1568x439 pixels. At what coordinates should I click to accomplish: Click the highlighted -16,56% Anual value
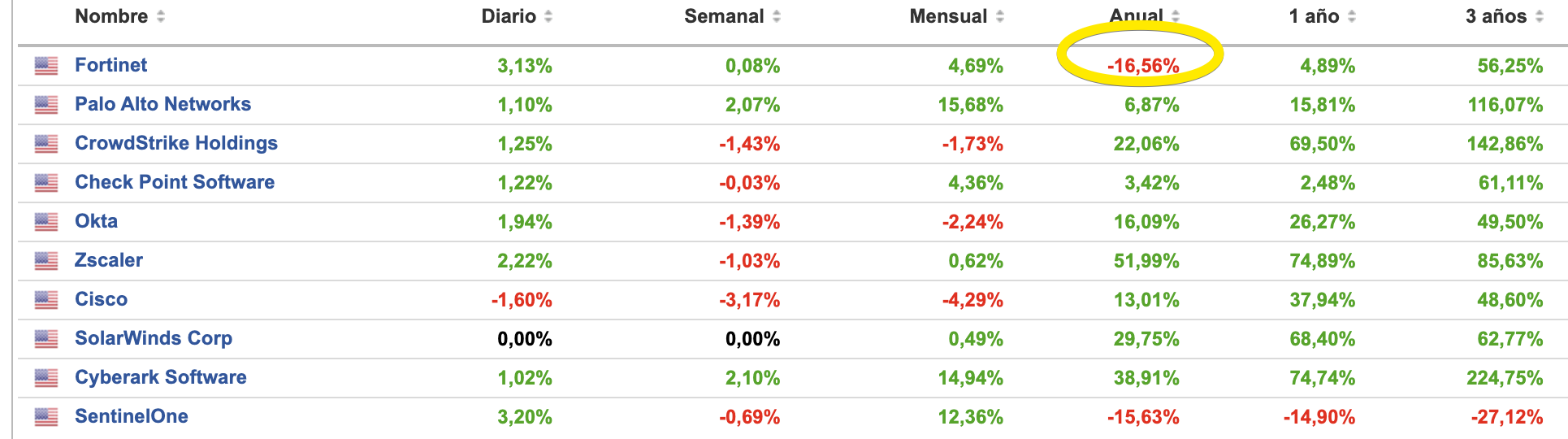(x=1143, y=66)
